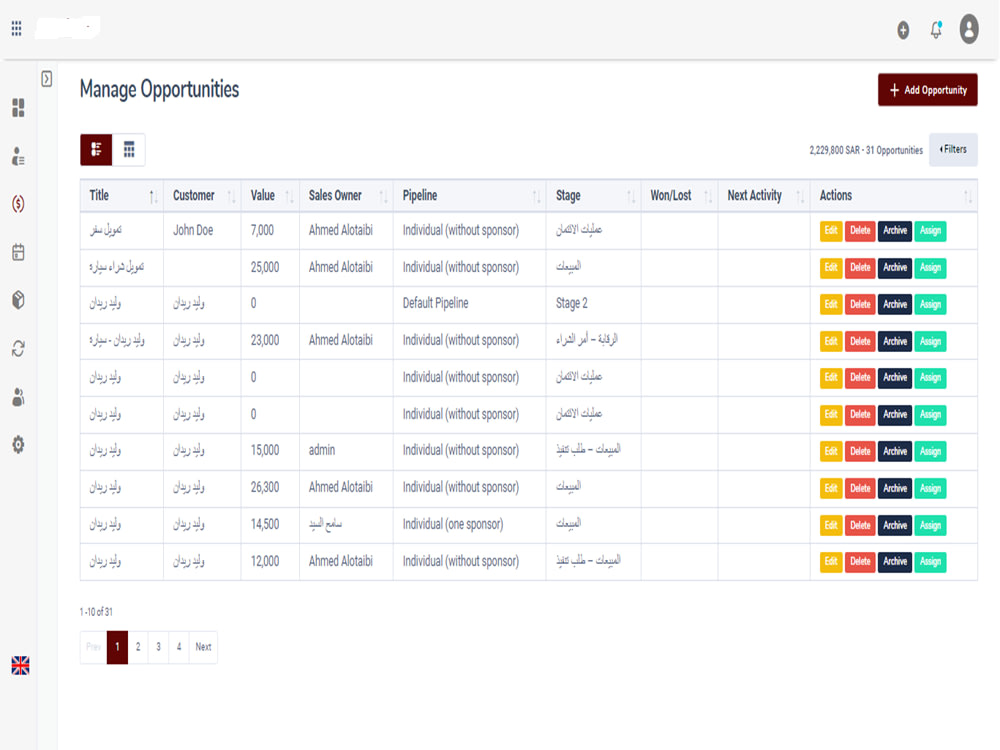Delete the 23,000 value opportunity
This screenshot has height=750, width=1000.
pyautogui.click(x=860, y=341)
